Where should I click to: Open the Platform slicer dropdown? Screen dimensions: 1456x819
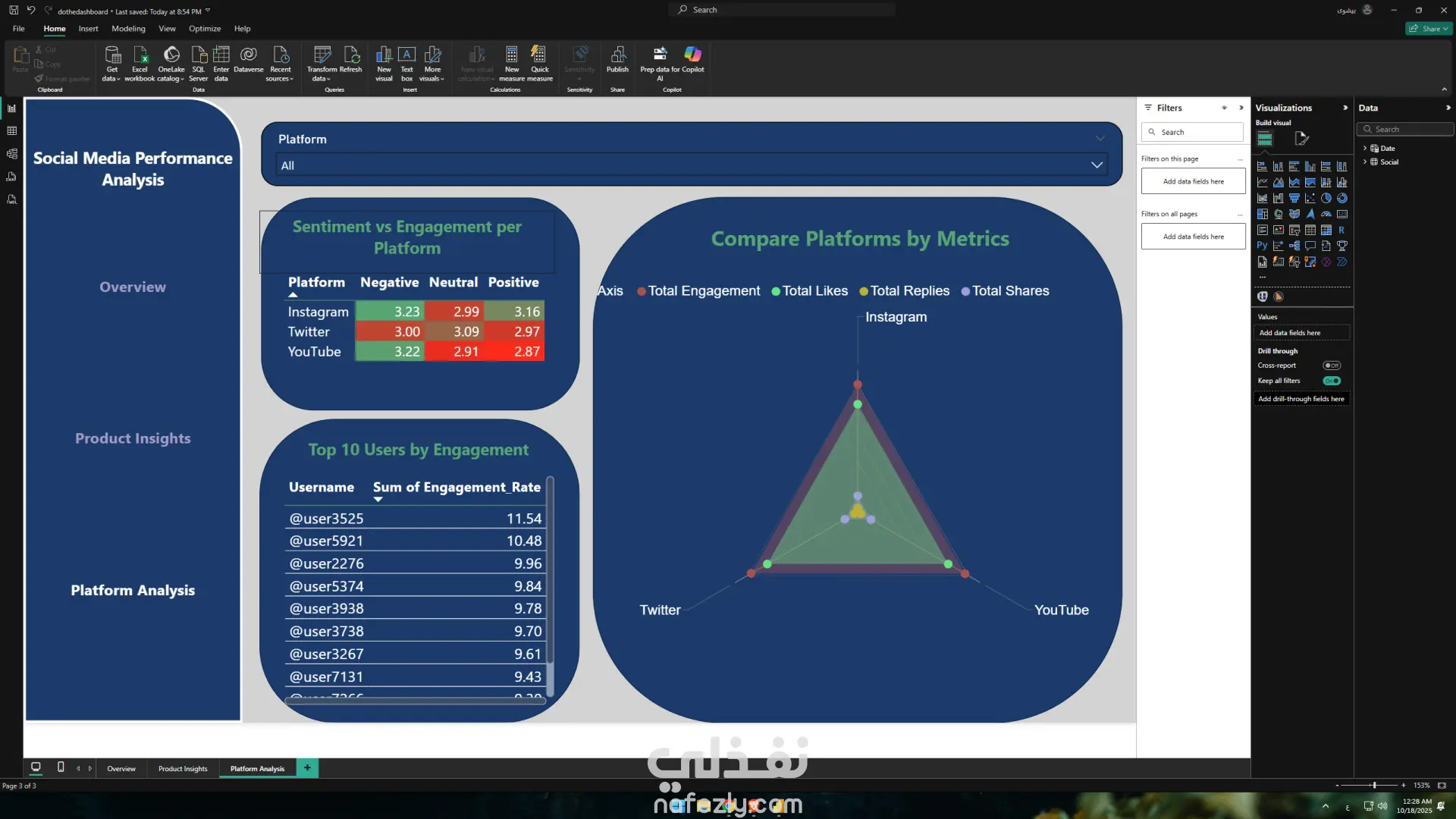(x=1097, y=165)
